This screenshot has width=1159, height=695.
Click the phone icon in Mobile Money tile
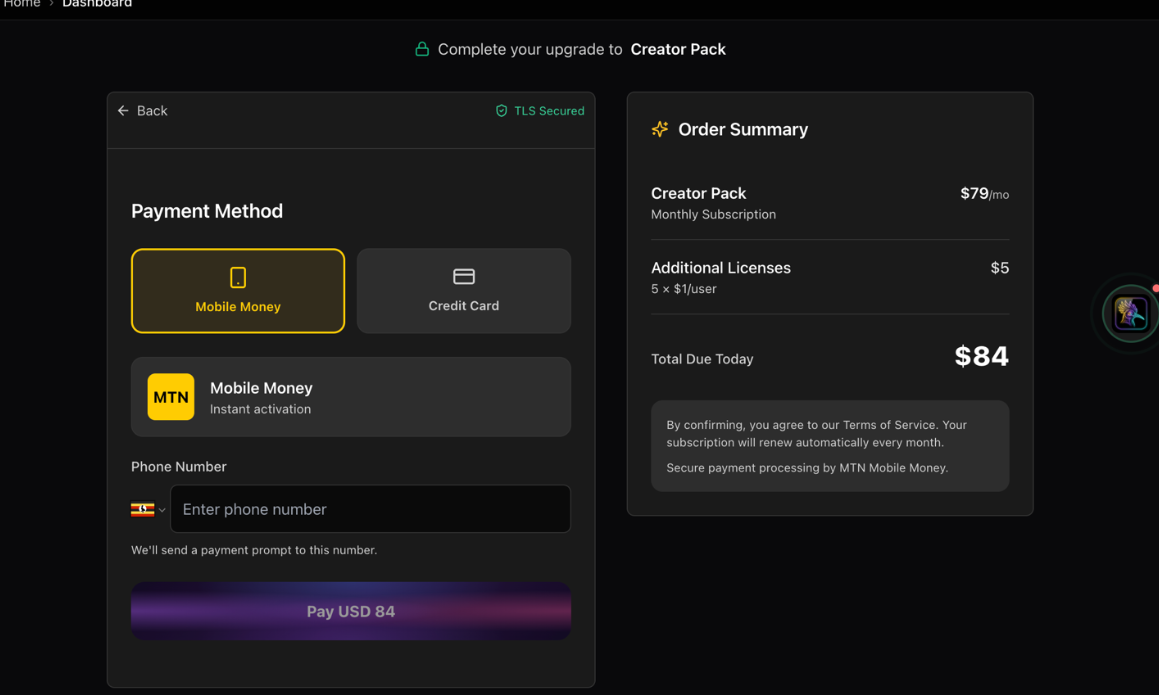[238, 277]
